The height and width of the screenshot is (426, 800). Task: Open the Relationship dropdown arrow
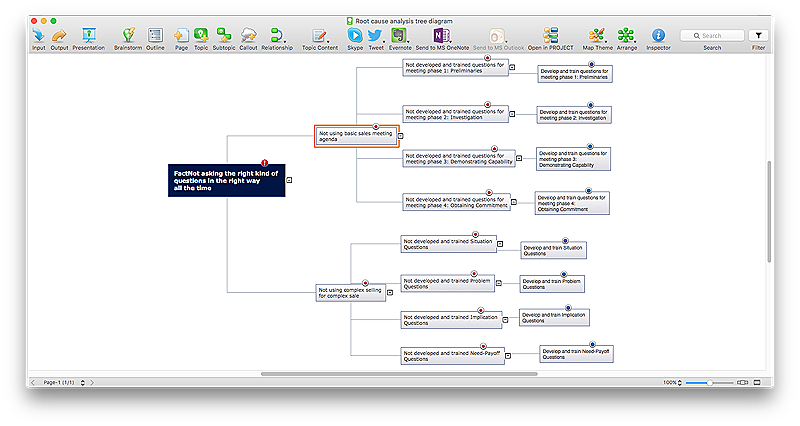click(x=285, y=41)
